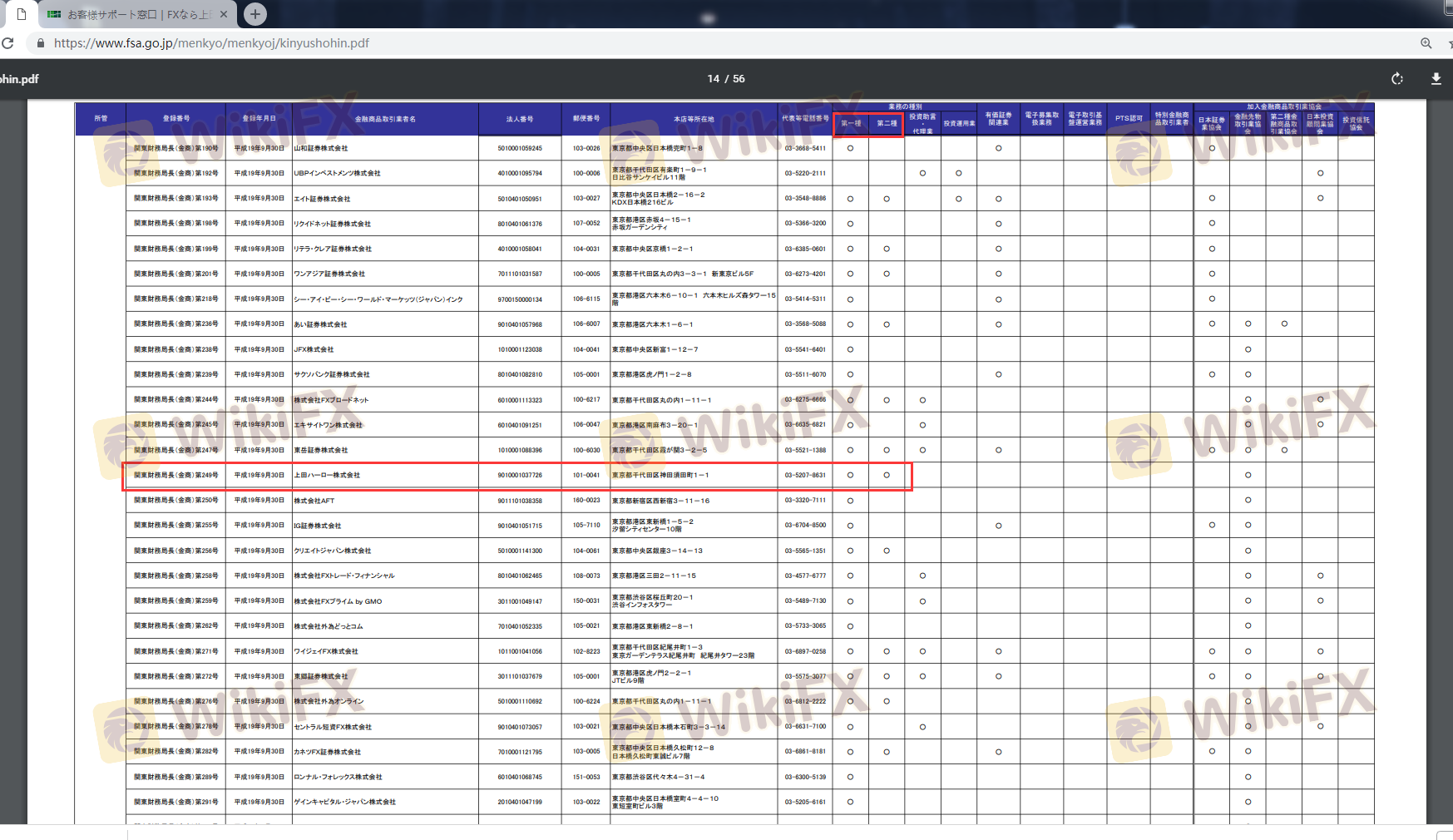
Task: Select column header 金融商品取引業者名
Action: [x=385, y=119]
